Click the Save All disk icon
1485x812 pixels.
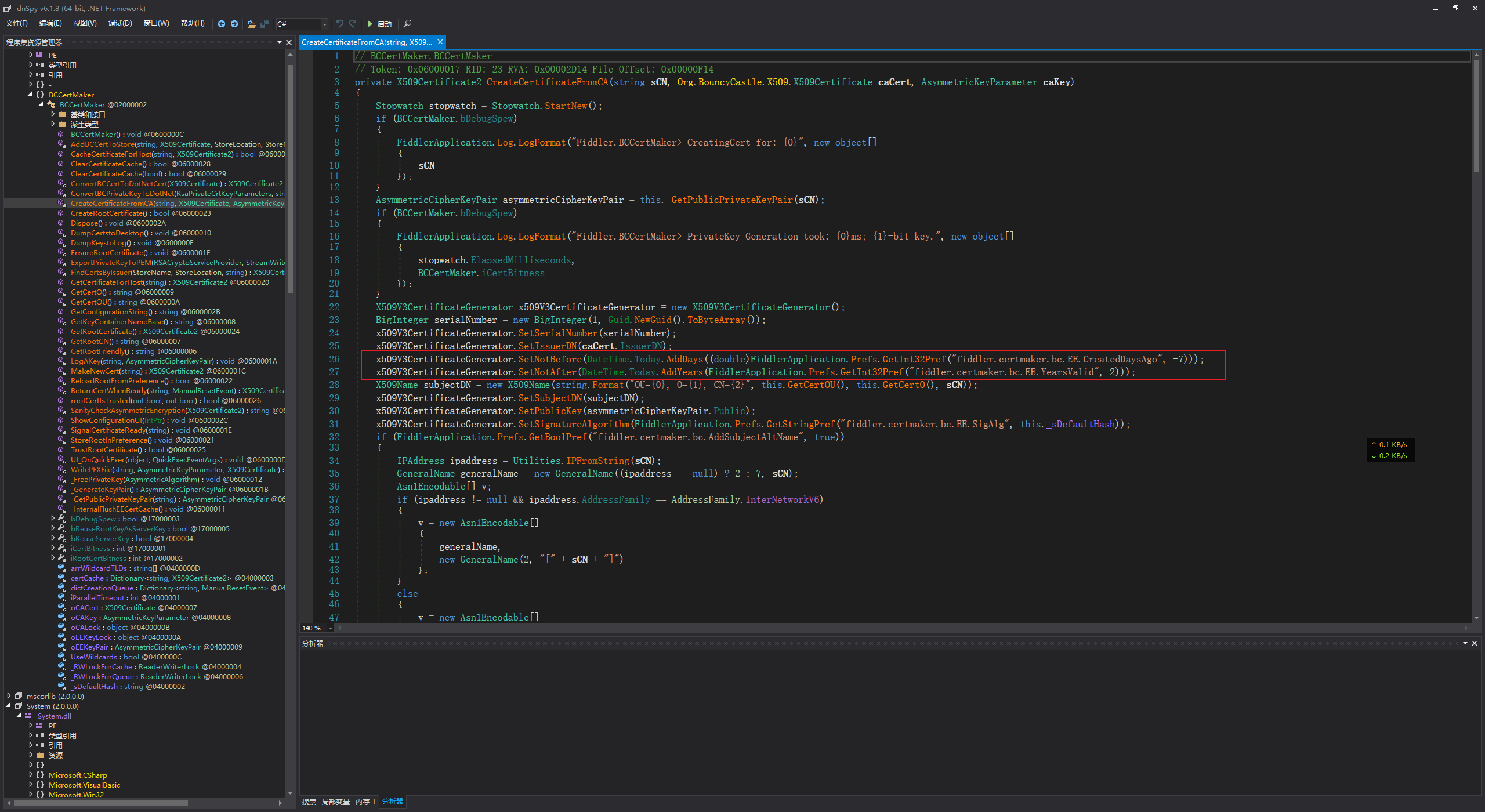(x=265, y=24)
